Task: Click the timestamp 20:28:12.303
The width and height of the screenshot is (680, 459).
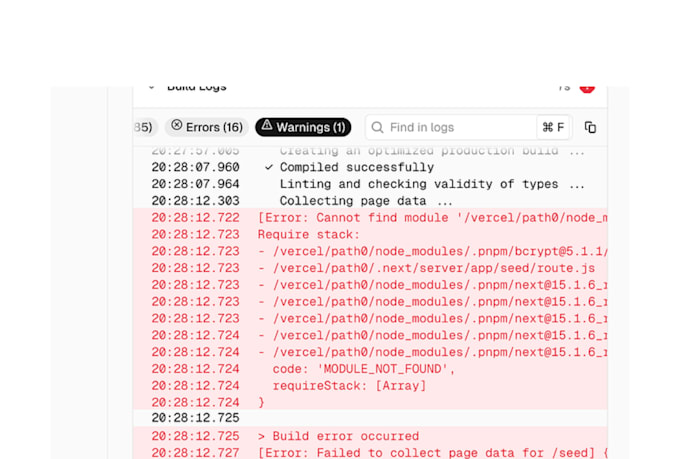Action: point(195,201)
